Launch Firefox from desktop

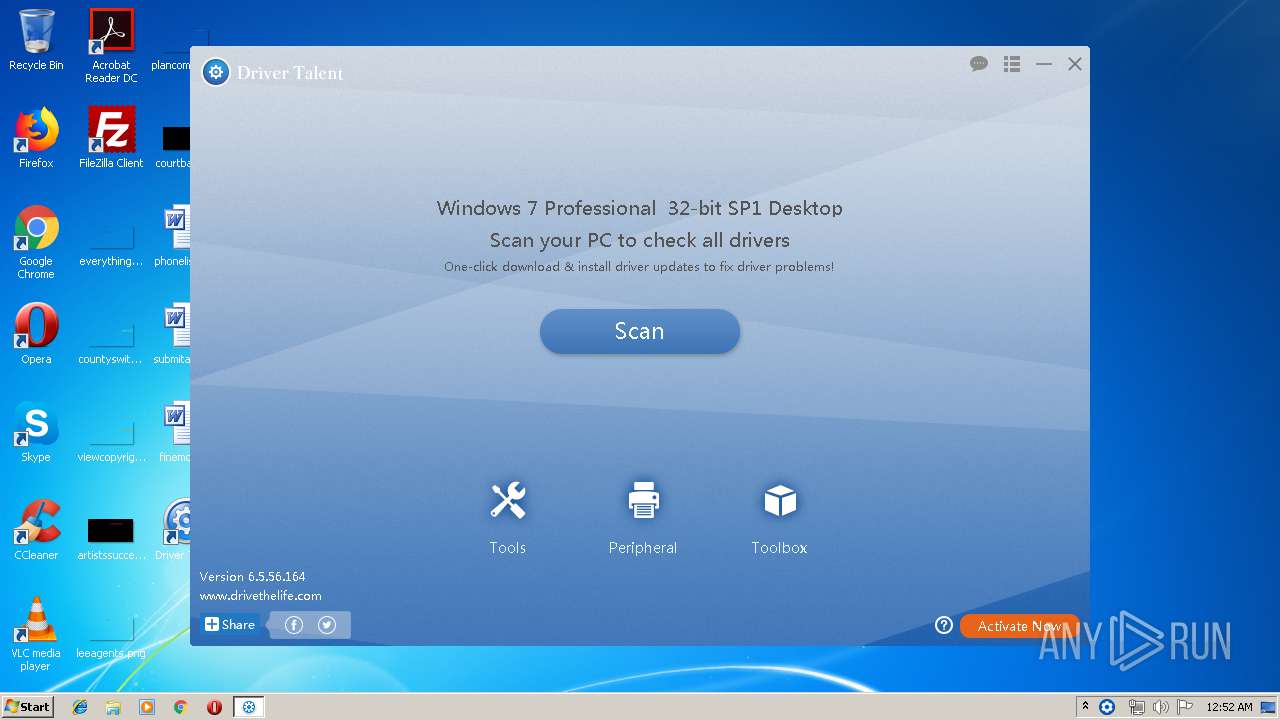point(36,138)
